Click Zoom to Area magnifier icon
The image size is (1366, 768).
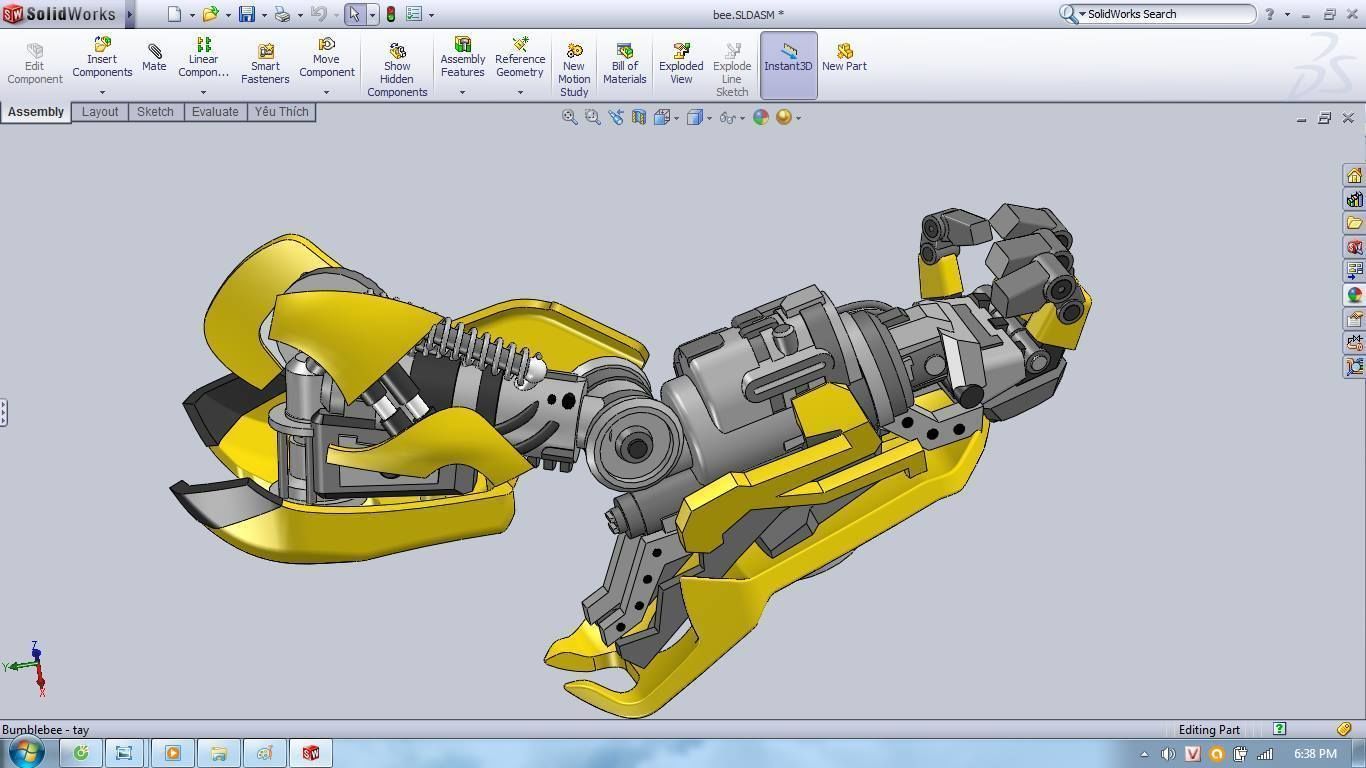pos(592,117)
